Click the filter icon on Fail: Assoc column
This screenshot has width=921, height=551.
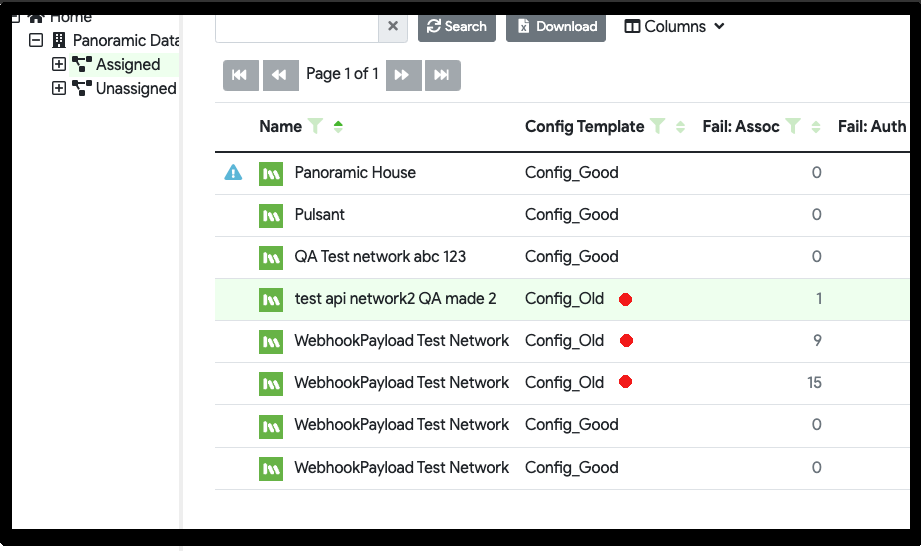[792, 126]
